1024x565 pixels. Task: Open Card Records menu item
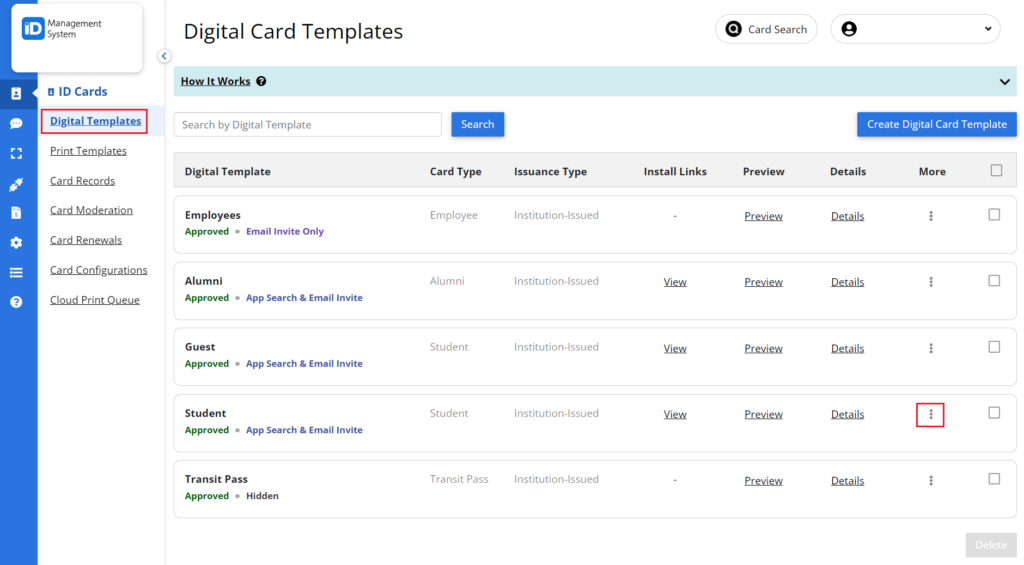(x=82, y=181)
